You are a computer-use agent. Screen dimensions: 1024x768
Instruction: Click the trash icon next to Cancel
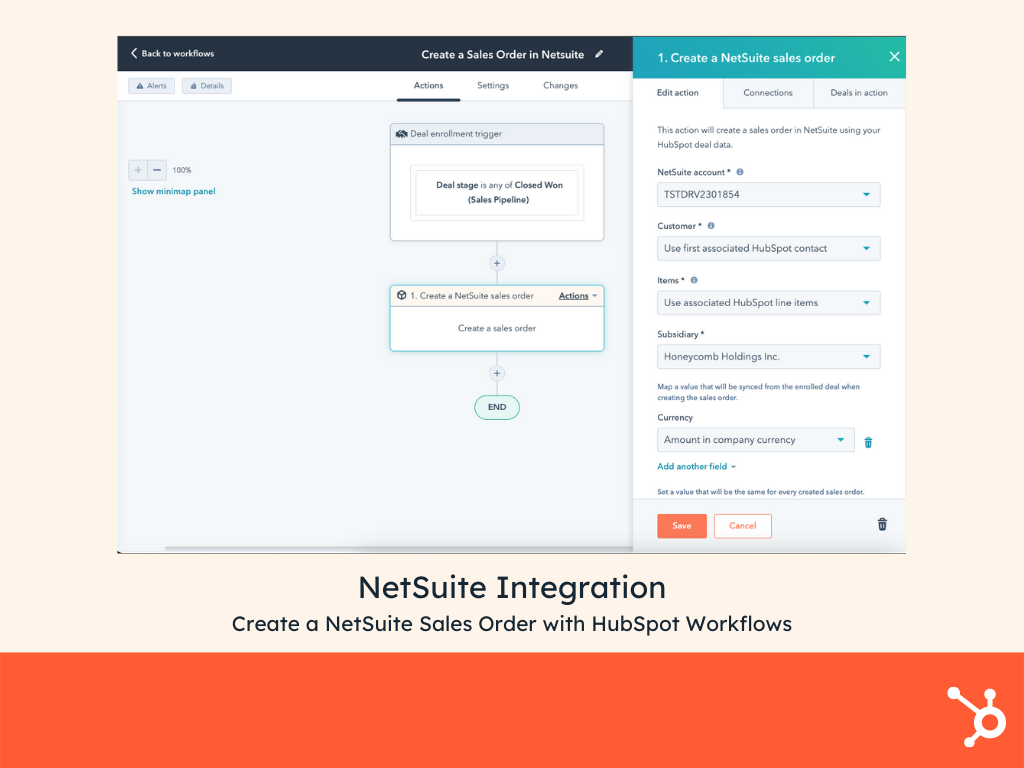pyautogui.click(x=882, y=524)
